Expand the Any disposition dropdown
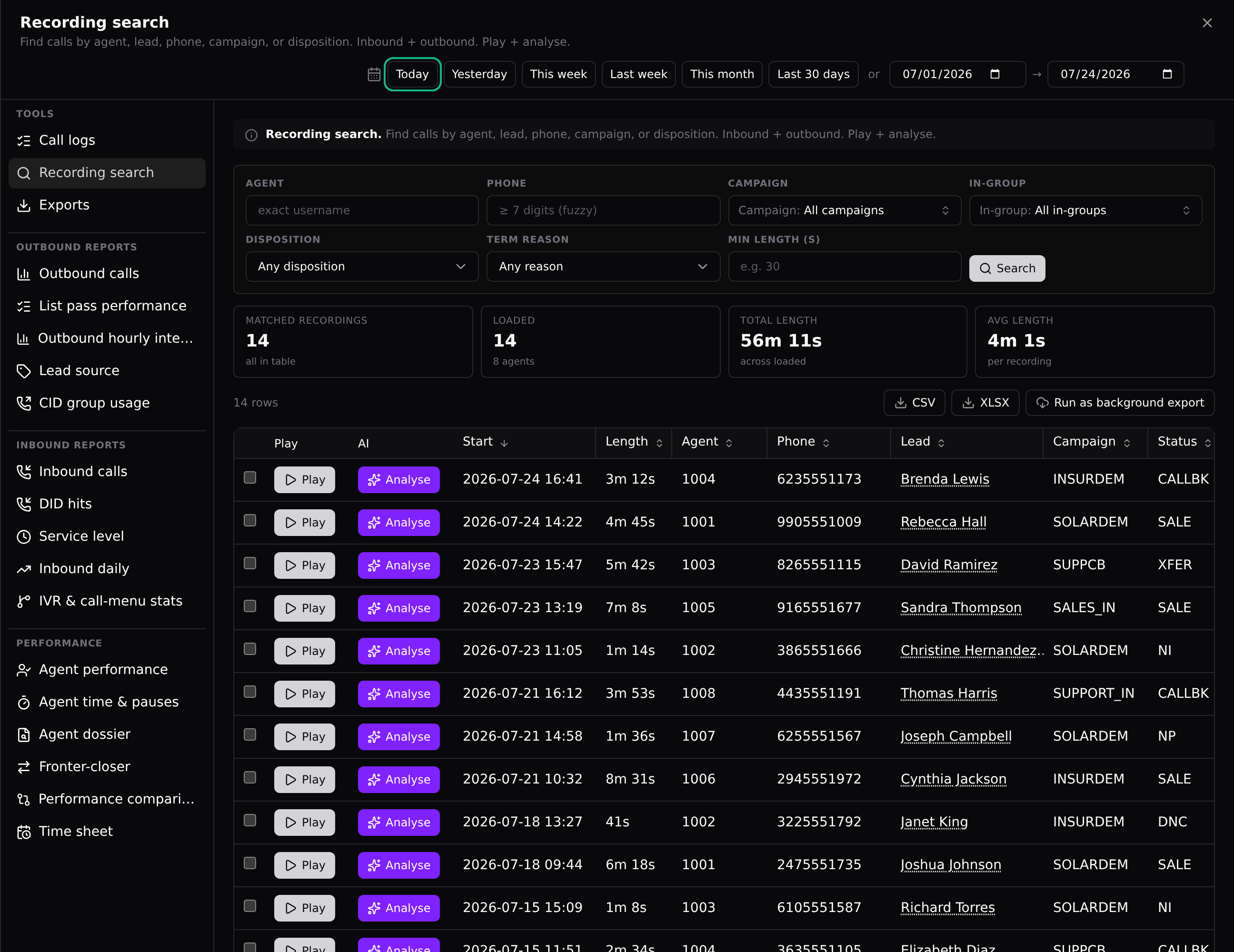Image resolution: width=1234 pixels, height=952 pixels. click(x=362, y=267)
